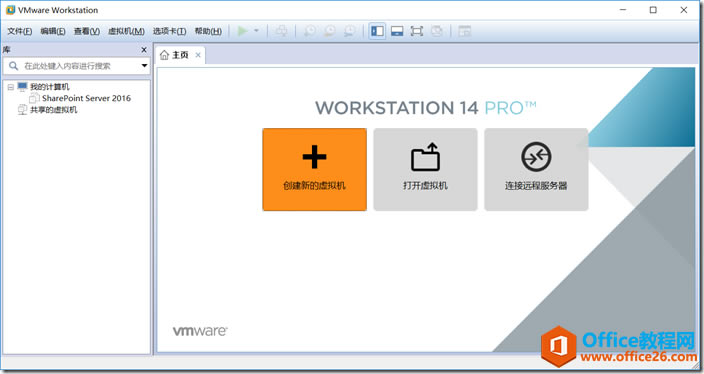The width and height of the screenshot is (704, 374).
Task: Toggle the thumbnail bar view icon
Action: 397,31
